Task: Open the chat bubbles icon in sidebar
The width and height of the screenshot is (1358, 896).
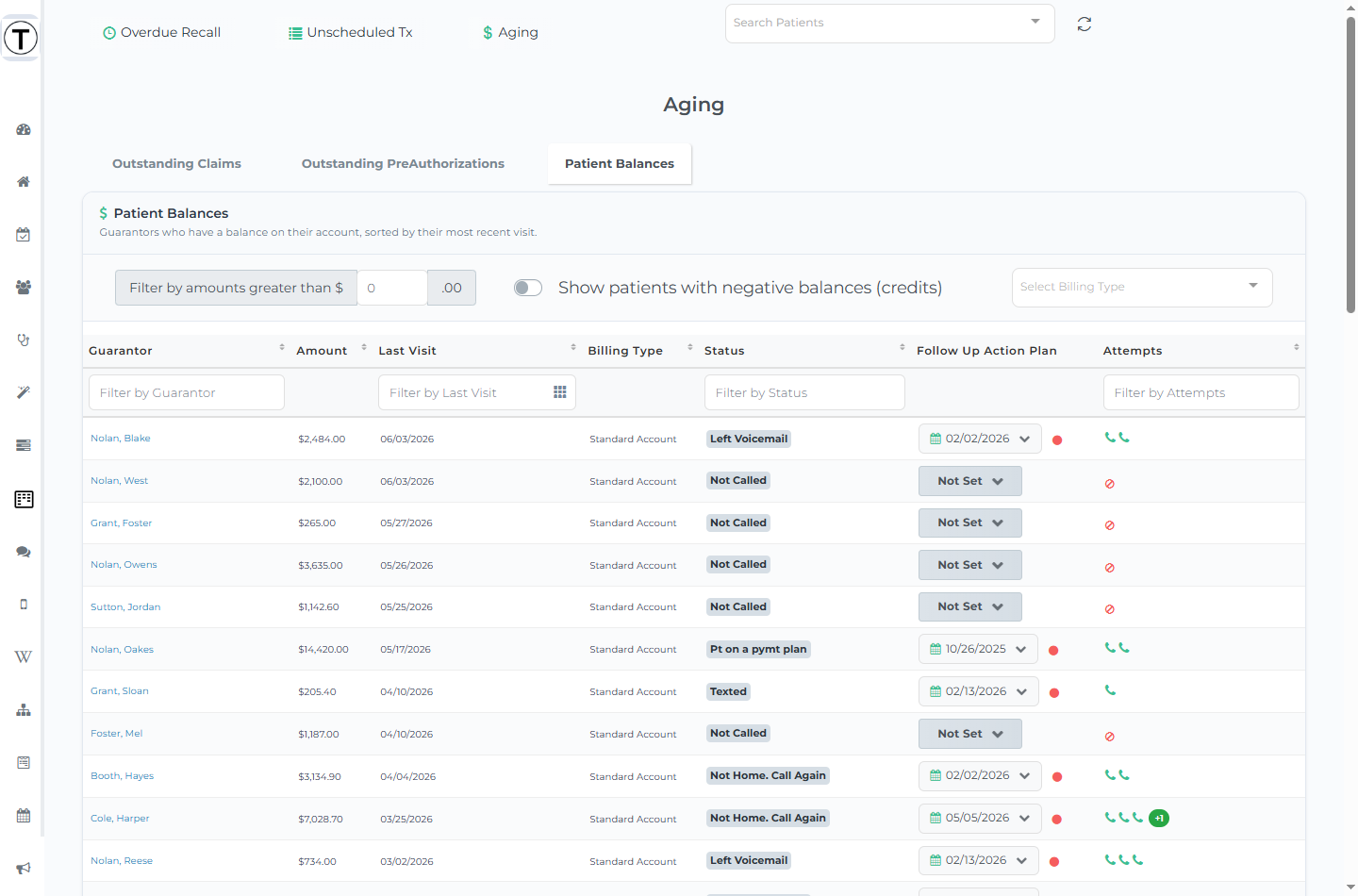Action: pos(24,552)
